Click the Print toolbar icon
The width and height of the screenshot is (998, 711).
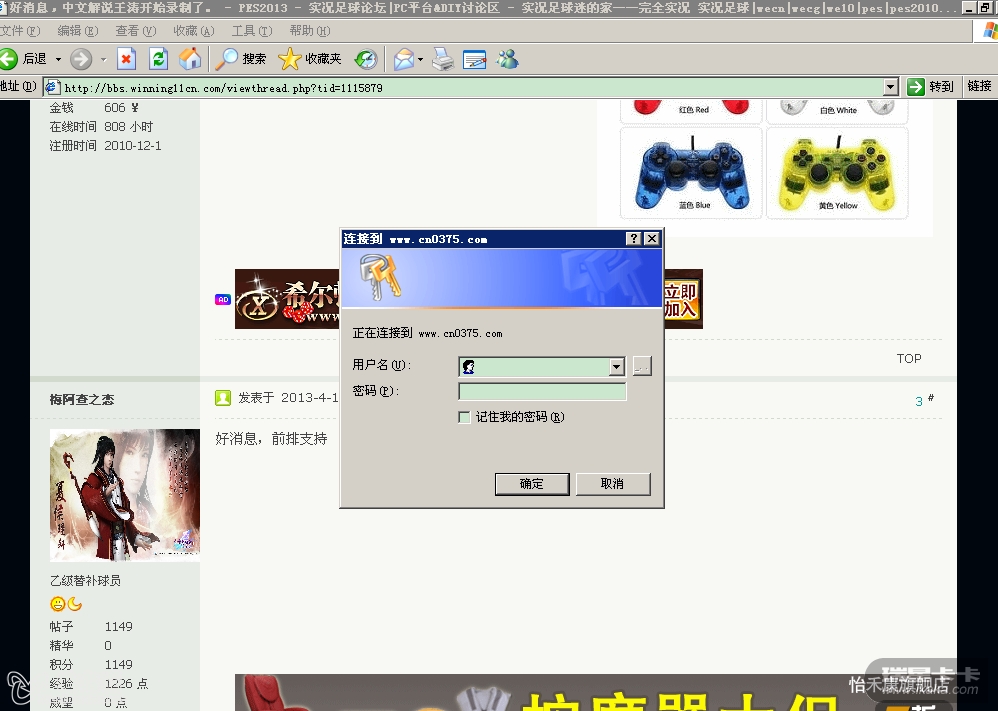443,59
